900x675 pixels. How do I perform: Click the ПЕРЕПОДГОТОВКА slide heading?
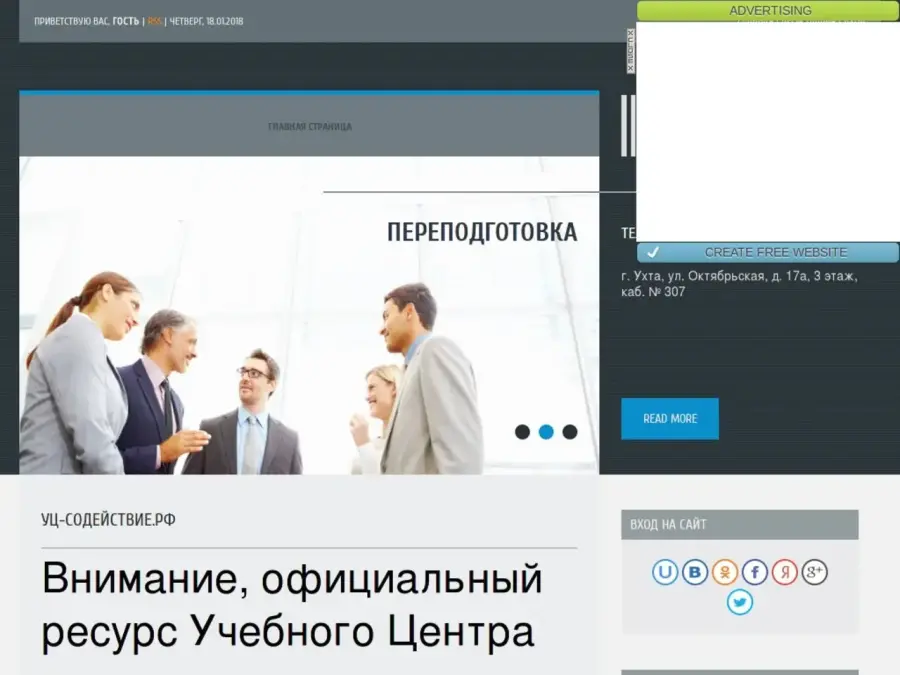click(x=482, y=232)
